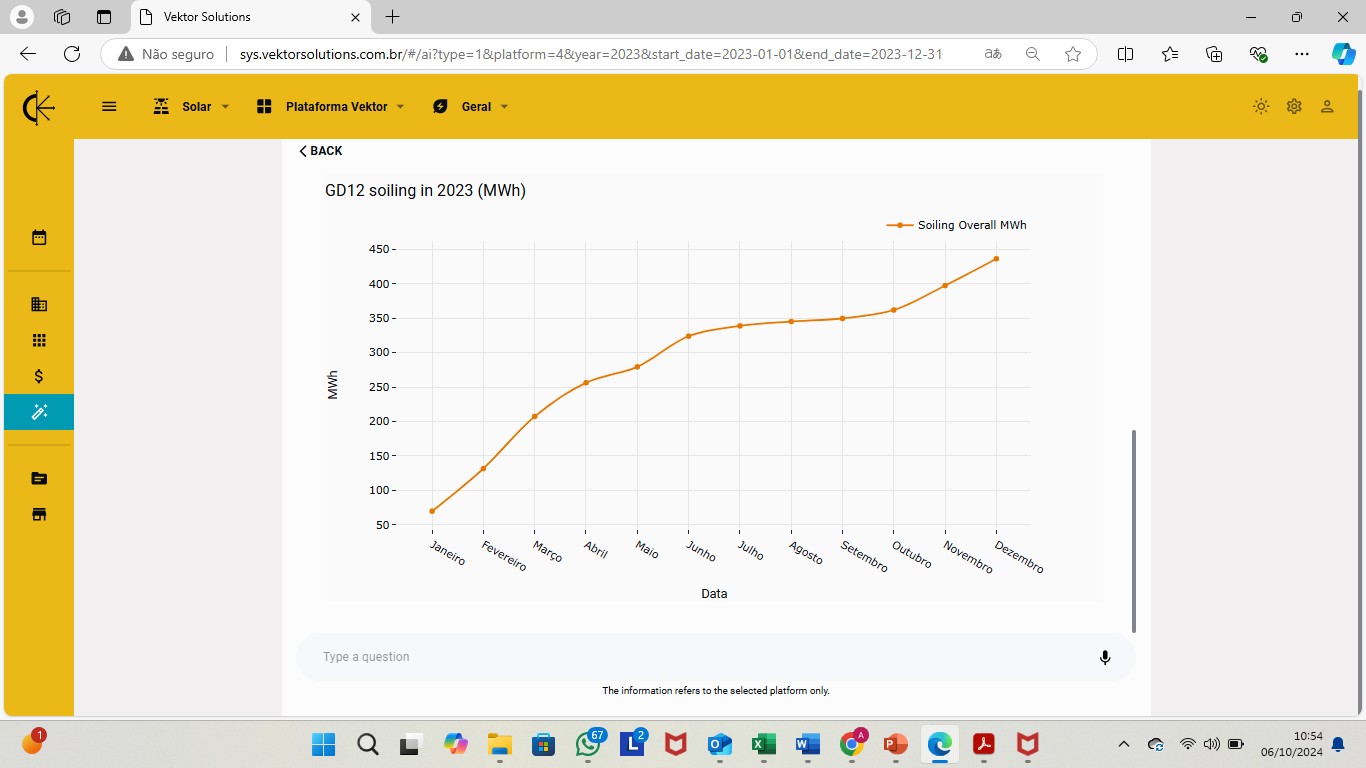Click the Dezembro data point on chart

996,259
